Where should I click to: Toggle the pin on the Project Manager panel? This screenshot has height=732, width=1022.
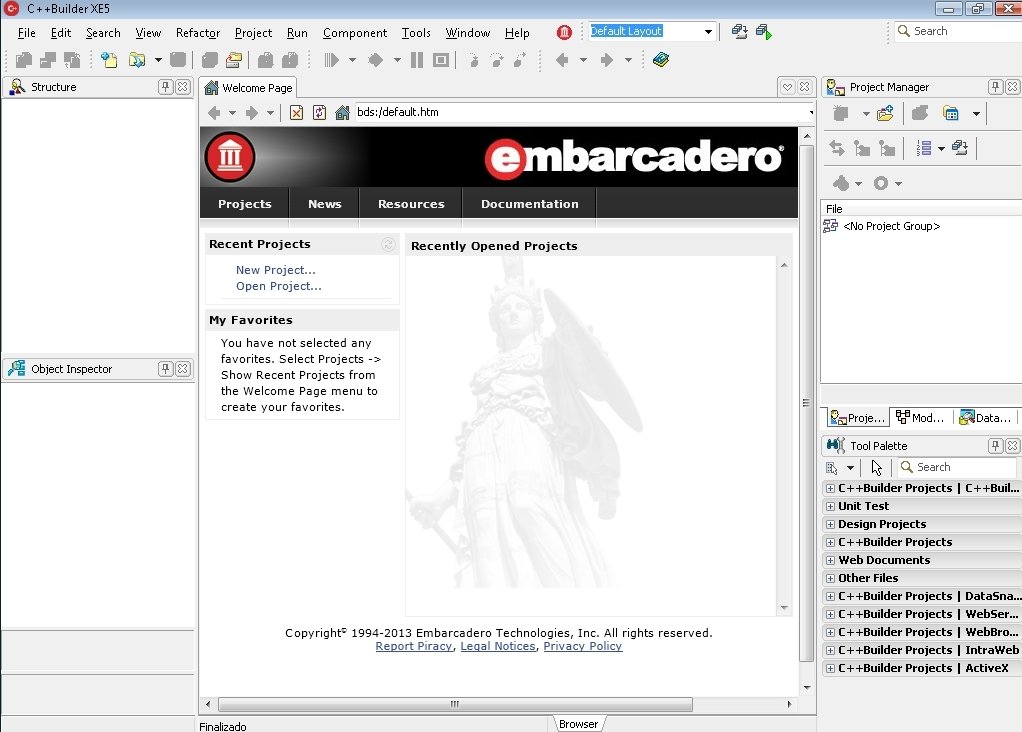[x=995, y=87]
